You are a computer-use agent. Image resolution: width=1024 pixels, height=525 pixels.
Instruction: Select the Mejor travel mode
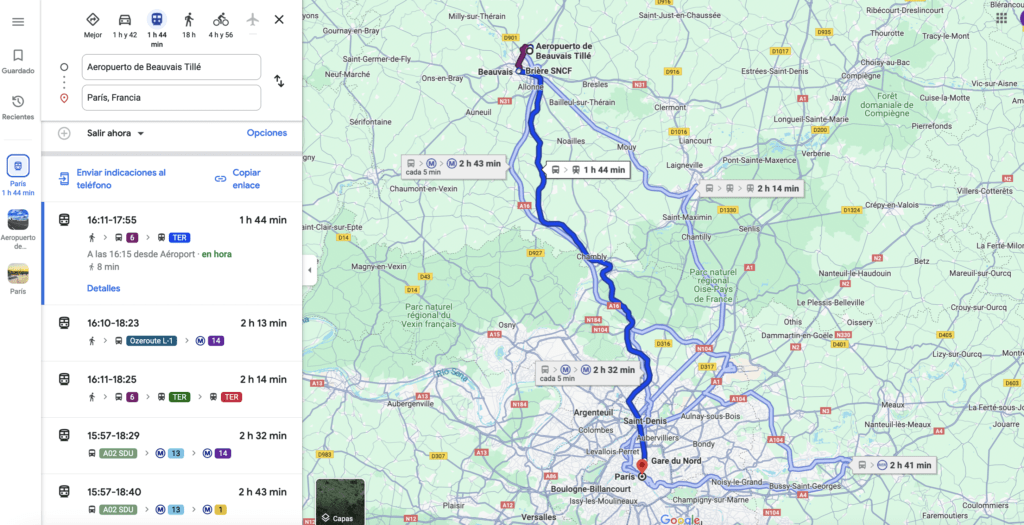93,25
